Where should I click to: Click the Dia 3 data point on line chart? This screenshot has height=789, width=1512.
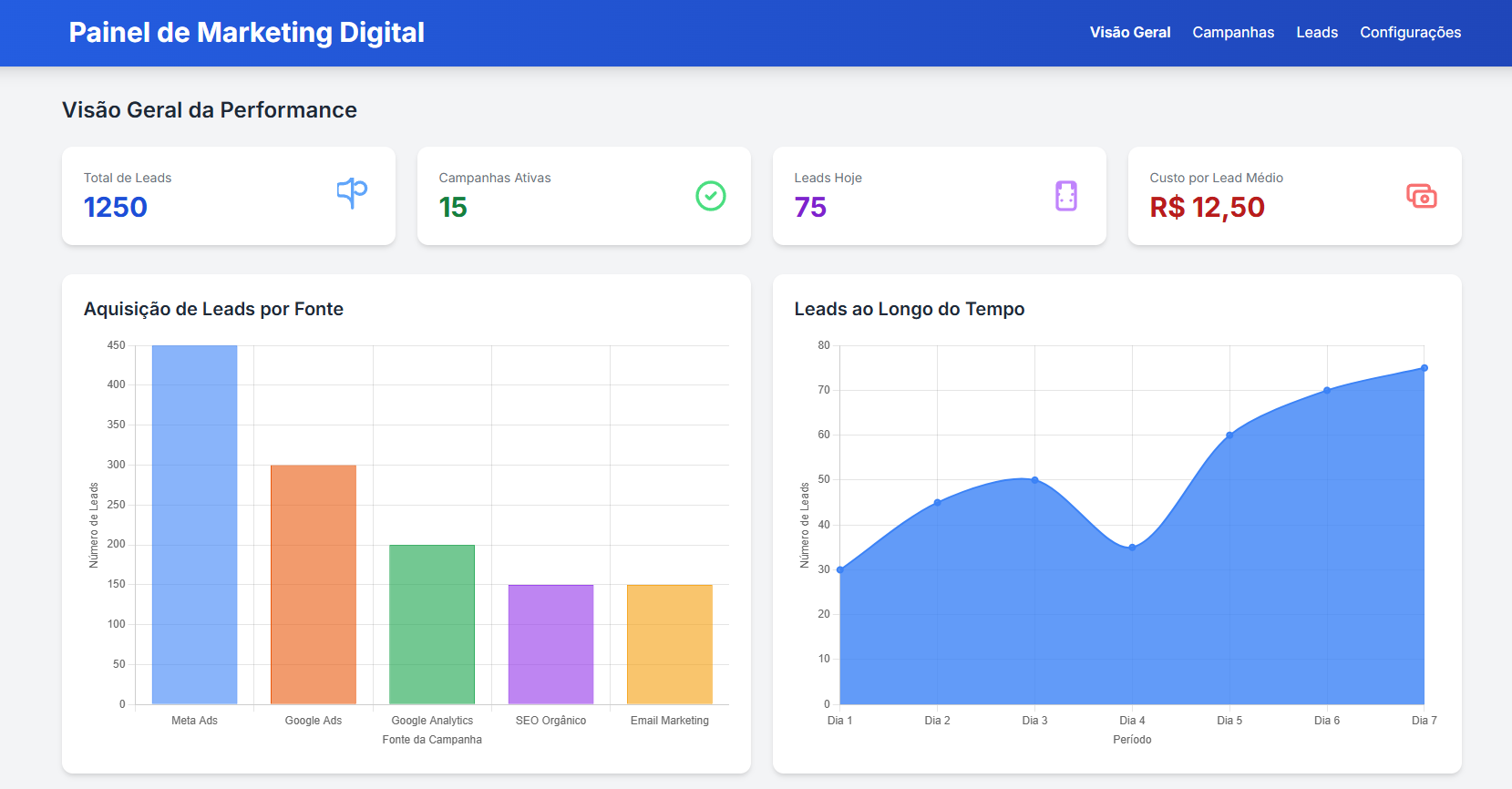1034,480
